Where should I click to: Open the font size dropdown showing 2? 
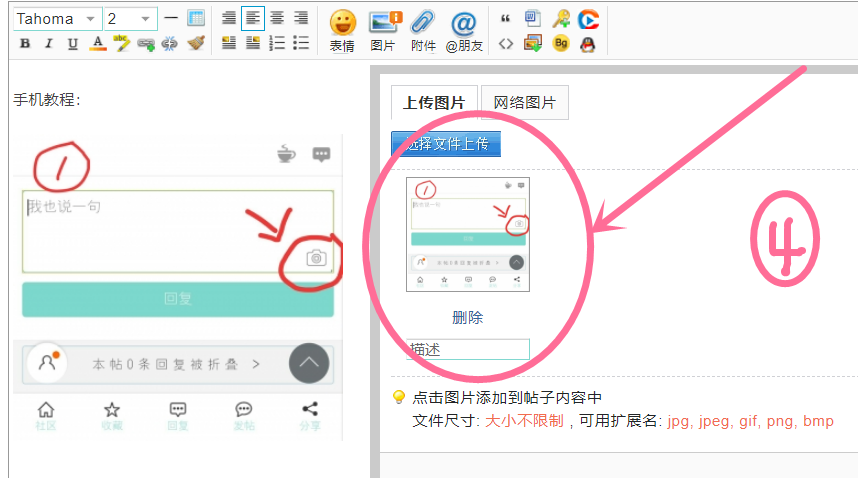pos(131,19)
